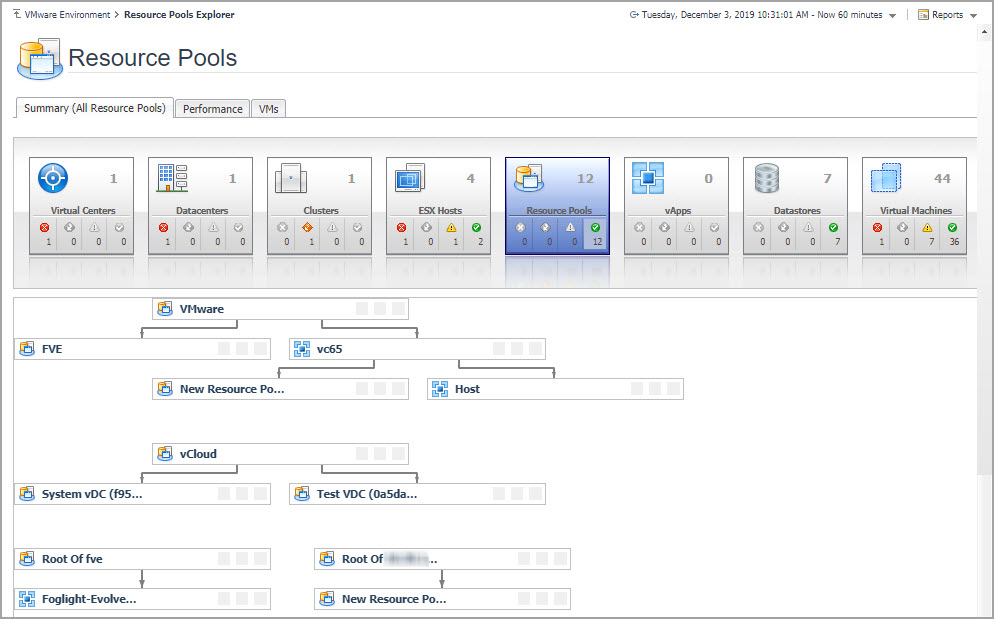Switch to the Performance tab
The width and height of the screenshot is (994, 619).
pos(212,109)
